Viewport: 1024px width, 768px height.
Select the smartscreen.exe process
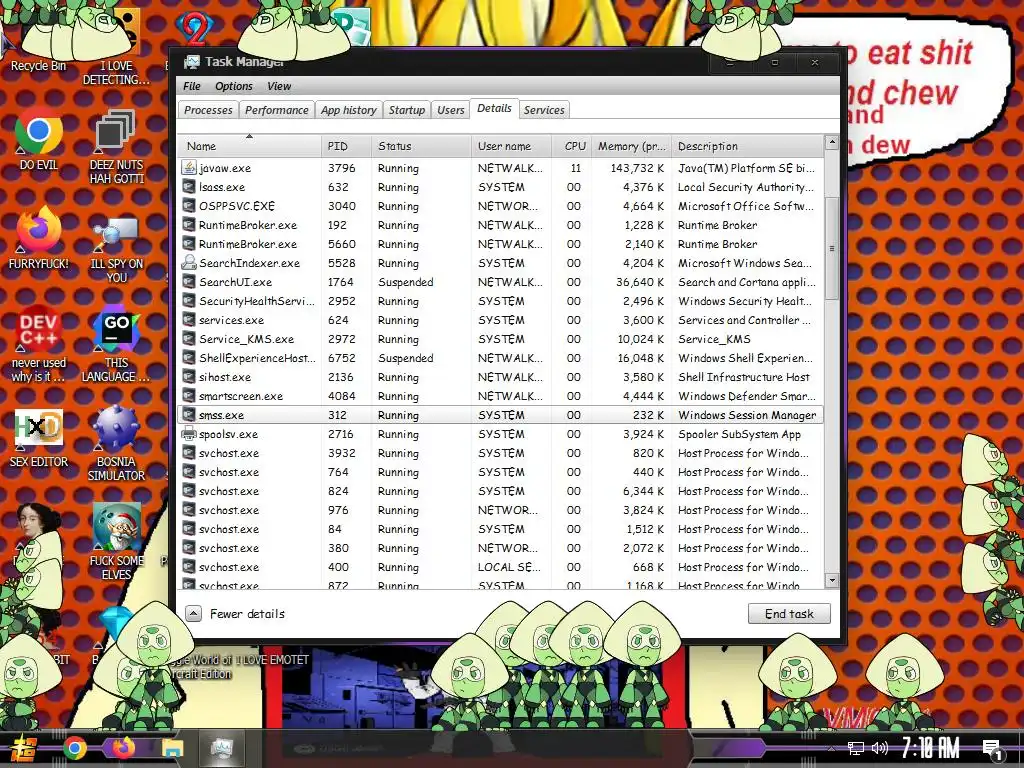(x=500, y=396)
